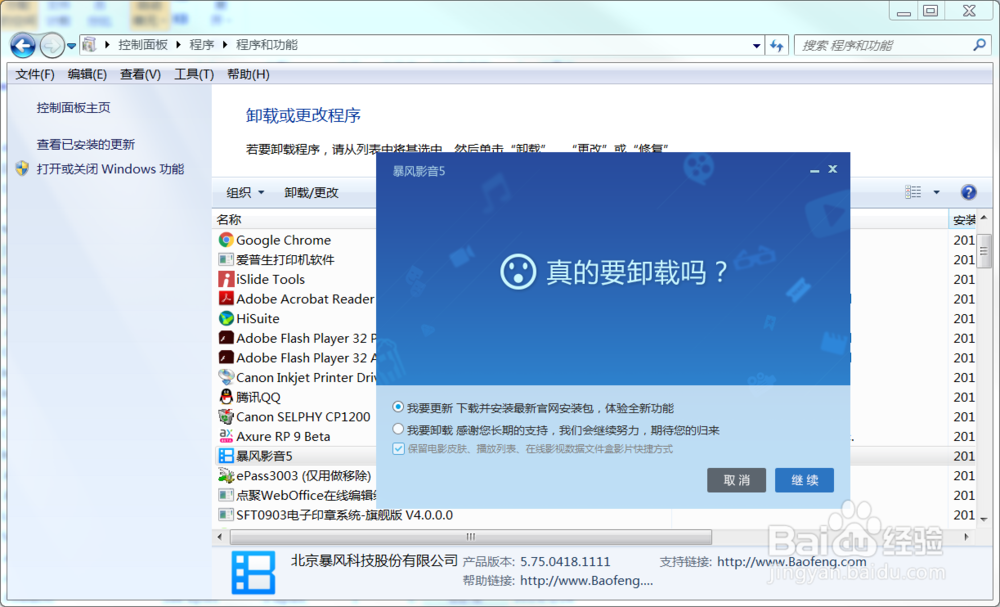Click the Canon SELPHY CP1200 icon
Image resolution: width=1000 pixels, height=607 pixels.
[x=226, y=416]
